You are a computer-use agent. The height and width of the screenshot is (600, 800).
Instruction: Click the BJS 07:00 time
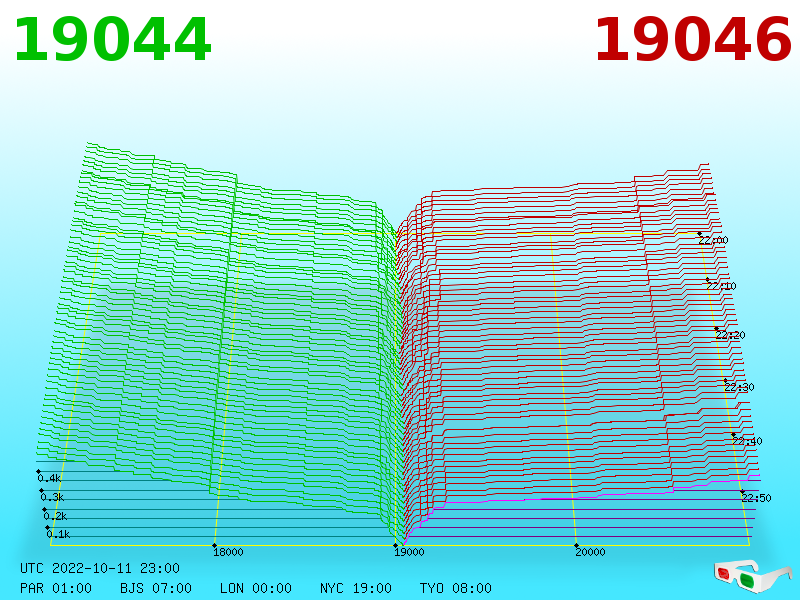click(156, 588)
